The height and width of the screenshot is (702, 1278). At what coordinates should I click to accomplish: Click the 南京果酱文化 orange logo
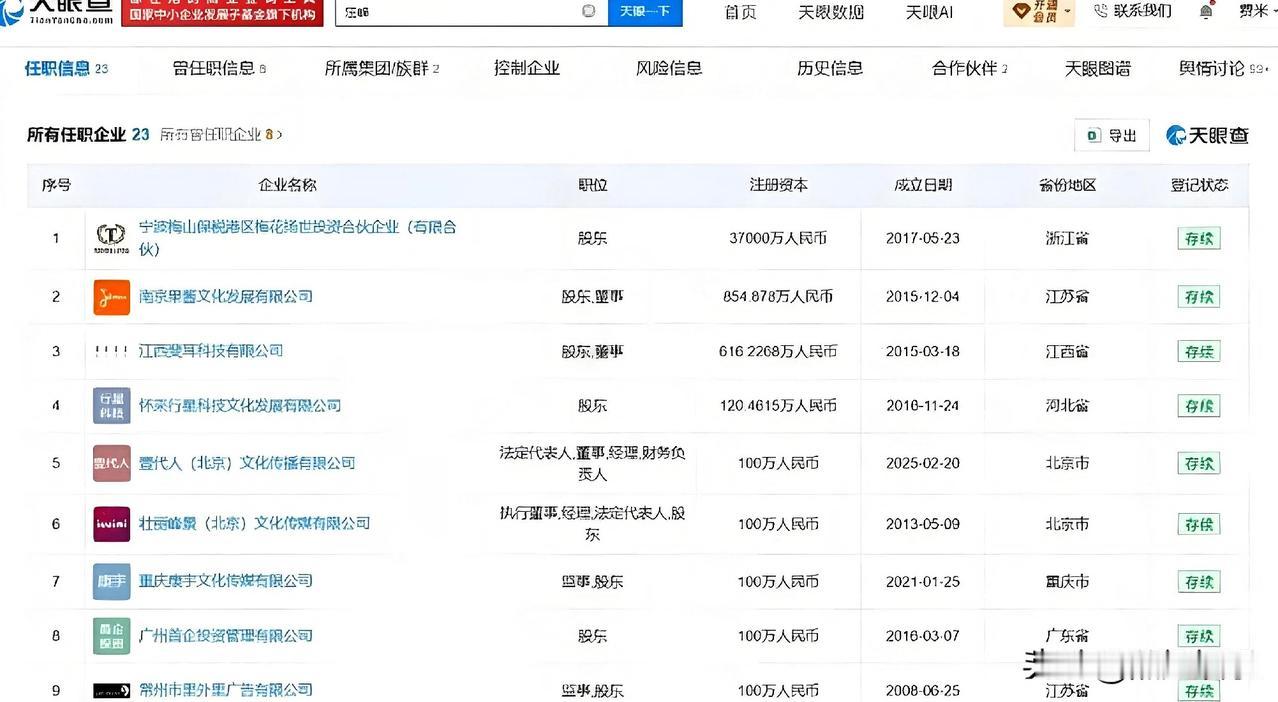[111, 297]
